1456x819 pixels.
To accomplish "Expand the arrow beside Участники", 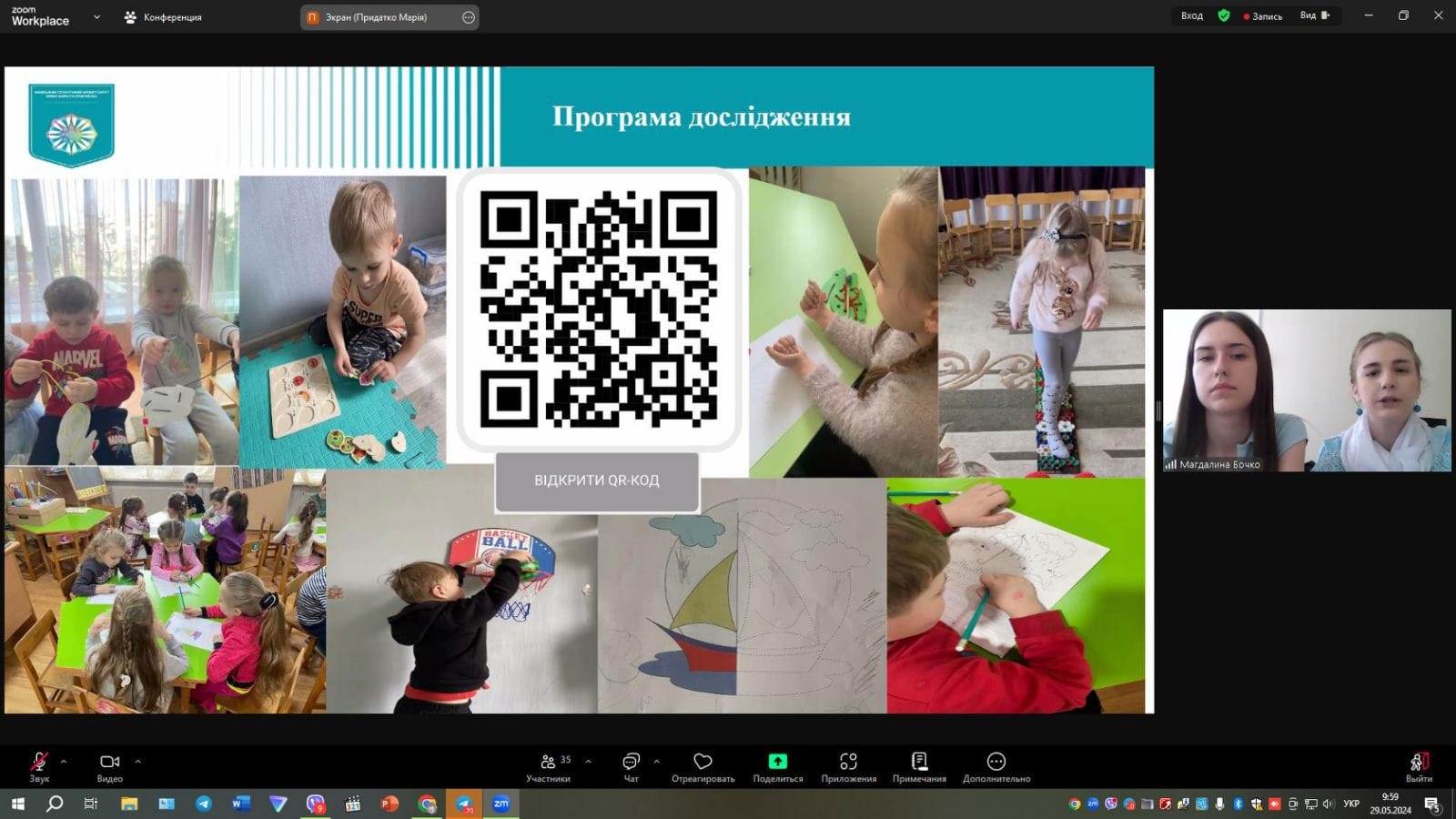I will tap(588, 761).
